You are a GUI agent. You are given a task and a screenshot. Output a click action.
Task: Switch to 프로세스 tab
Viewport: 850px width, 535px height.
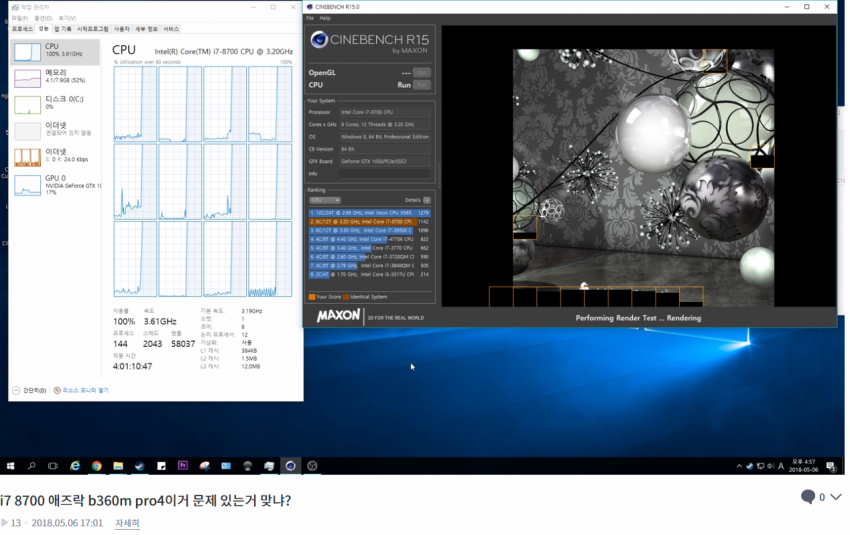point(22,29)
